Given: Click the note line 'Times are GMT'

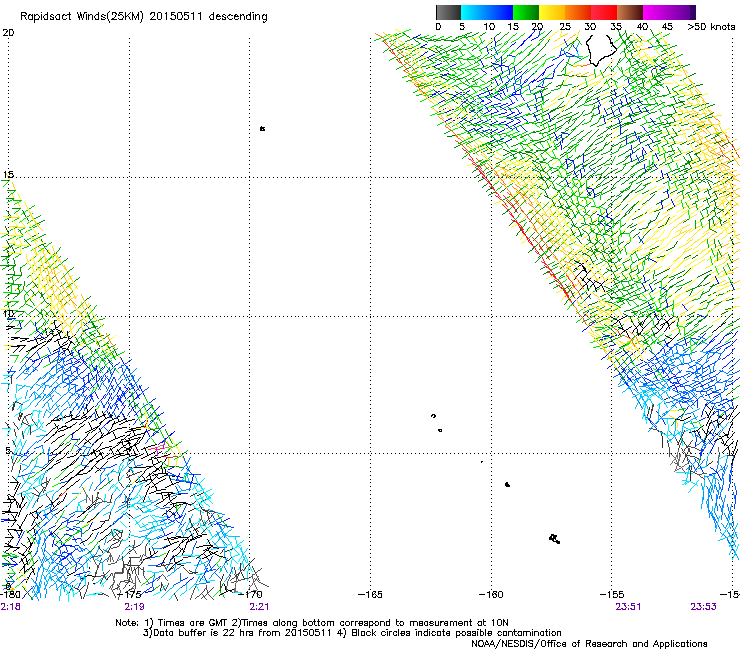Looking at the screenshot, I should 192,623.
